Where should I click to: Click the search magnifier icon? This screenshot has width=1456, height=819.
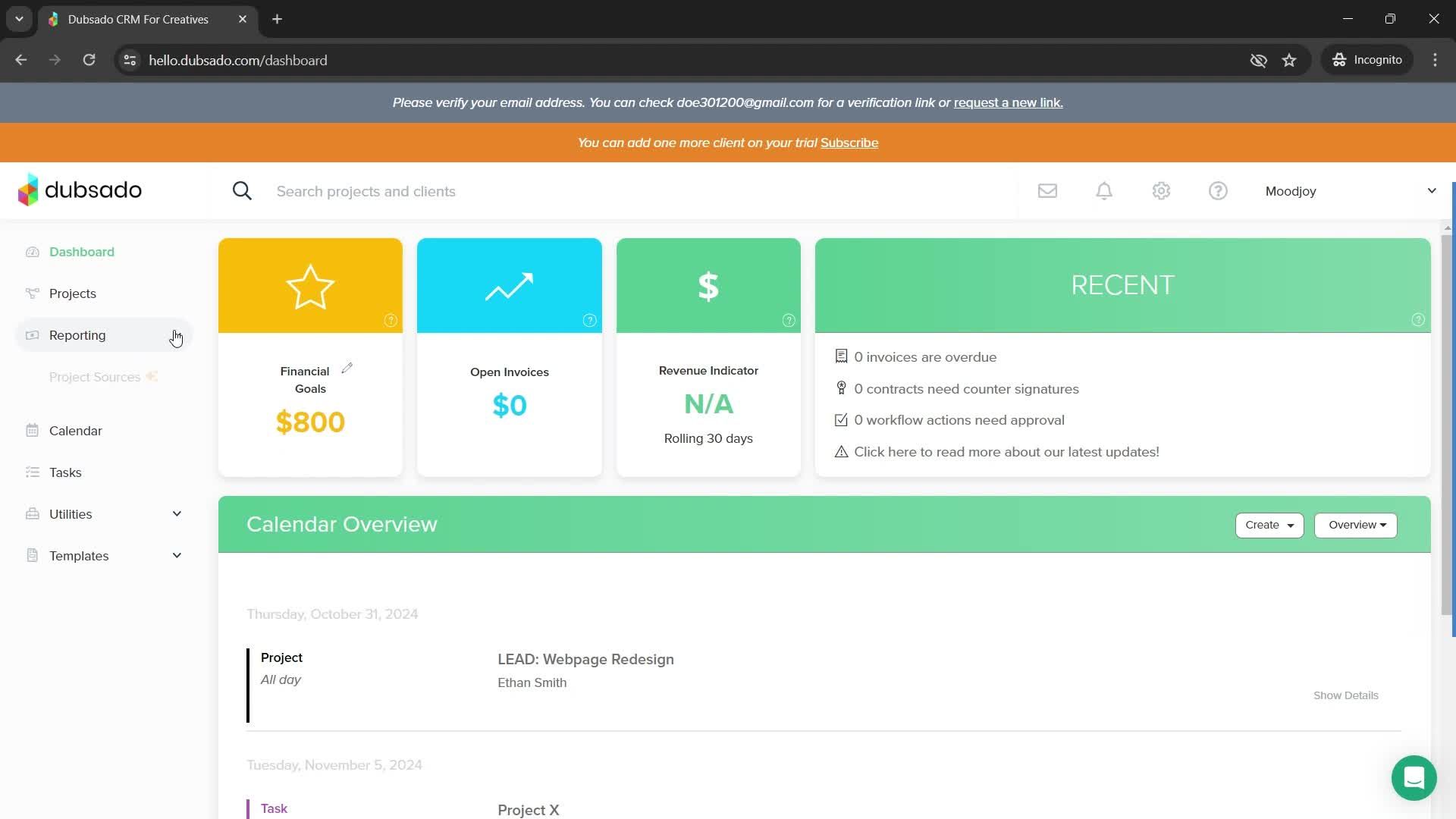click(x=242, y=191)
